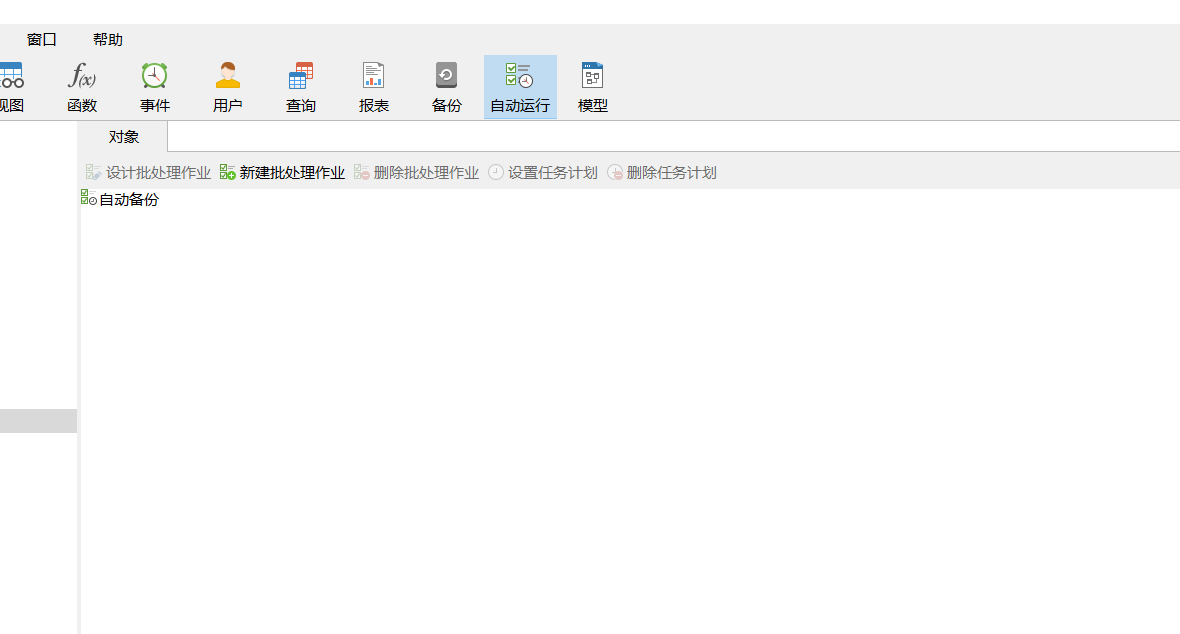
Task: Open the 函数 (Function) toolbar icon
Action: coord(82,86)
